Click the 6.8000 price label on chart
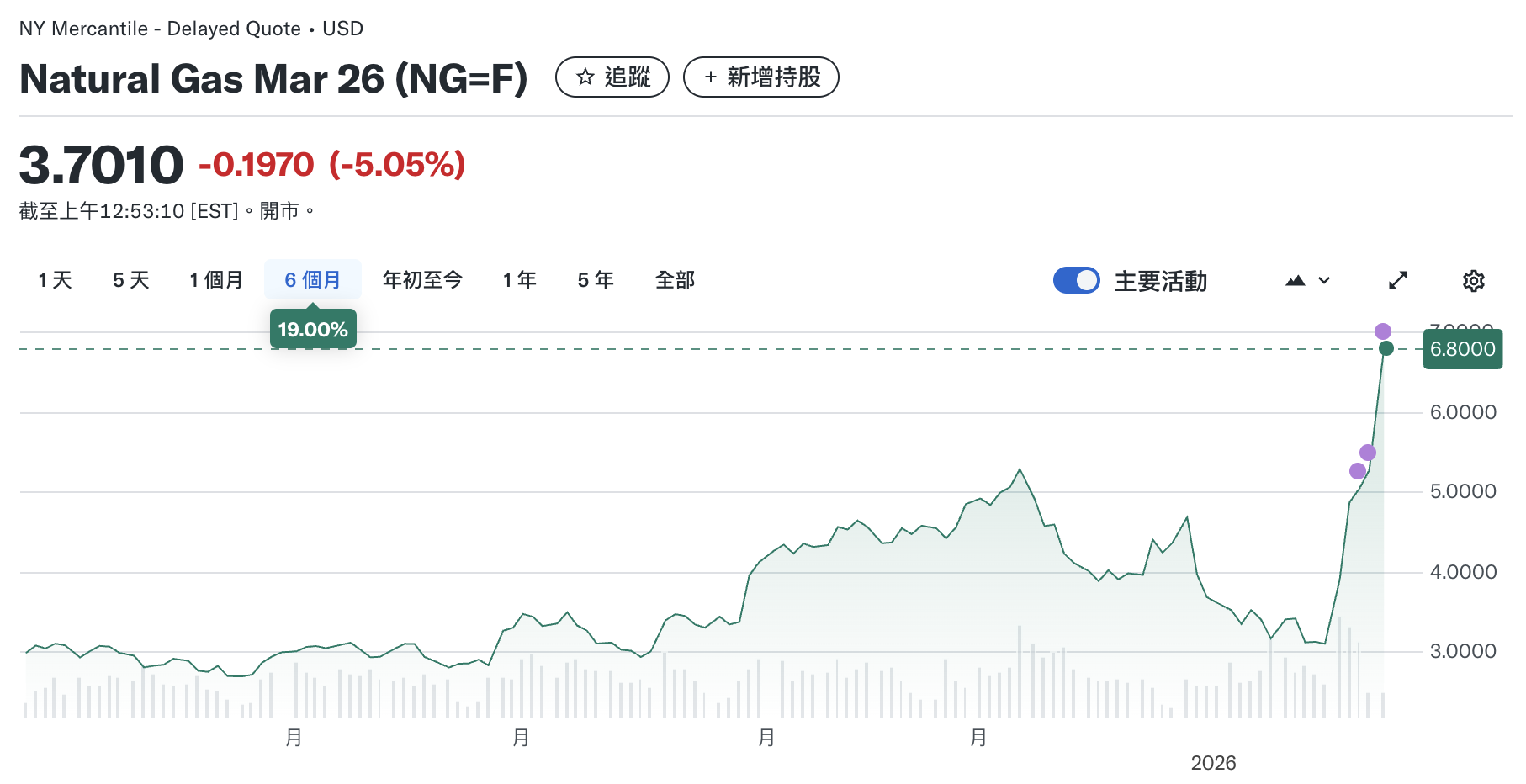 1463,349
